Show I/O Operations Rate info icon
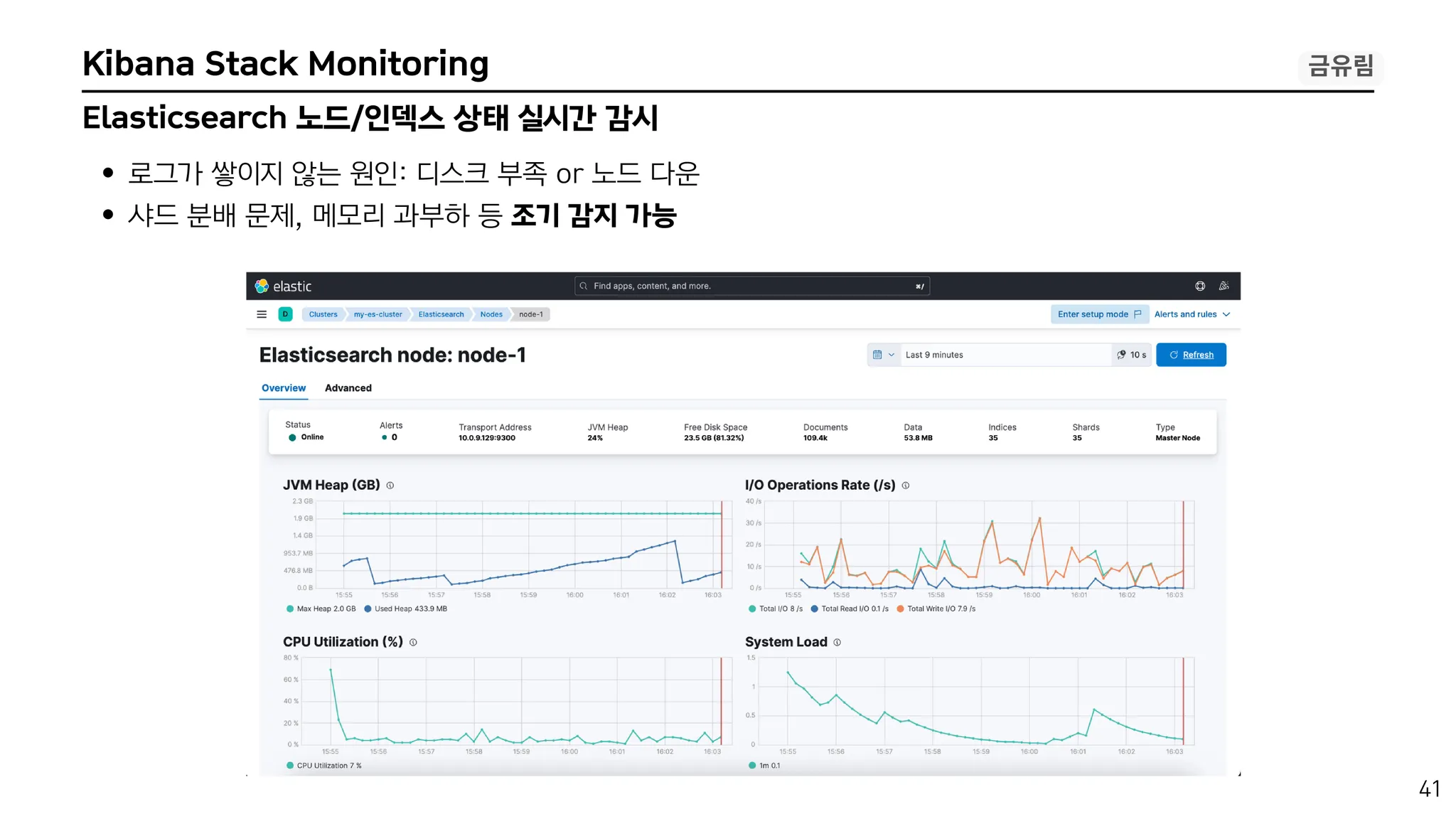The height and width of the screenshot is (819, 1456). tap(906, 486)
